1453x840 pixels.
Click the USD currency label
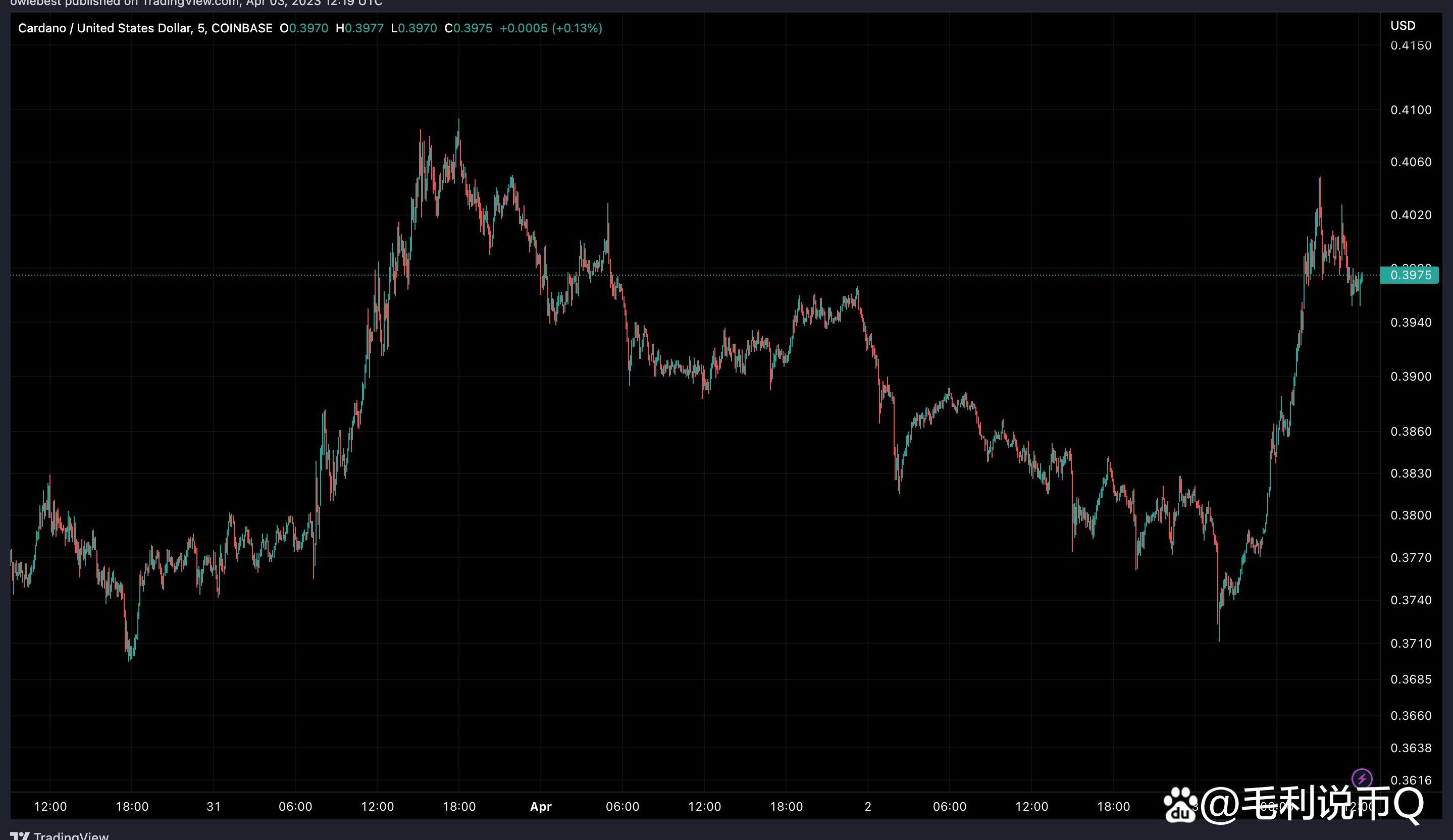1402,25
